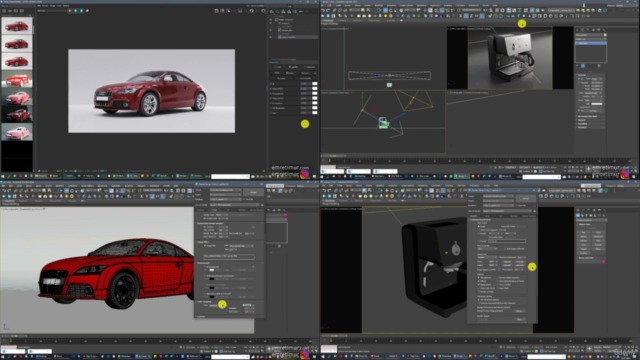Screen dimensions: 640x360
Task: Select Active Time Segment radio button
Action: pyautogui.click(x=479, y=230)
